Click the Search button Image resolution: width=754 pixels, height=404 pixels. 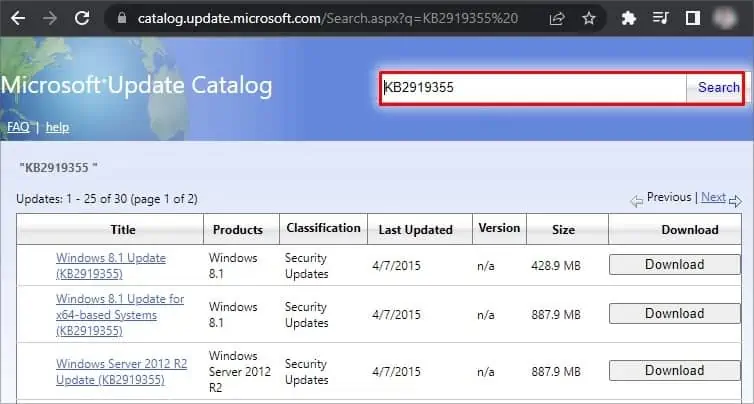point(718,88)
